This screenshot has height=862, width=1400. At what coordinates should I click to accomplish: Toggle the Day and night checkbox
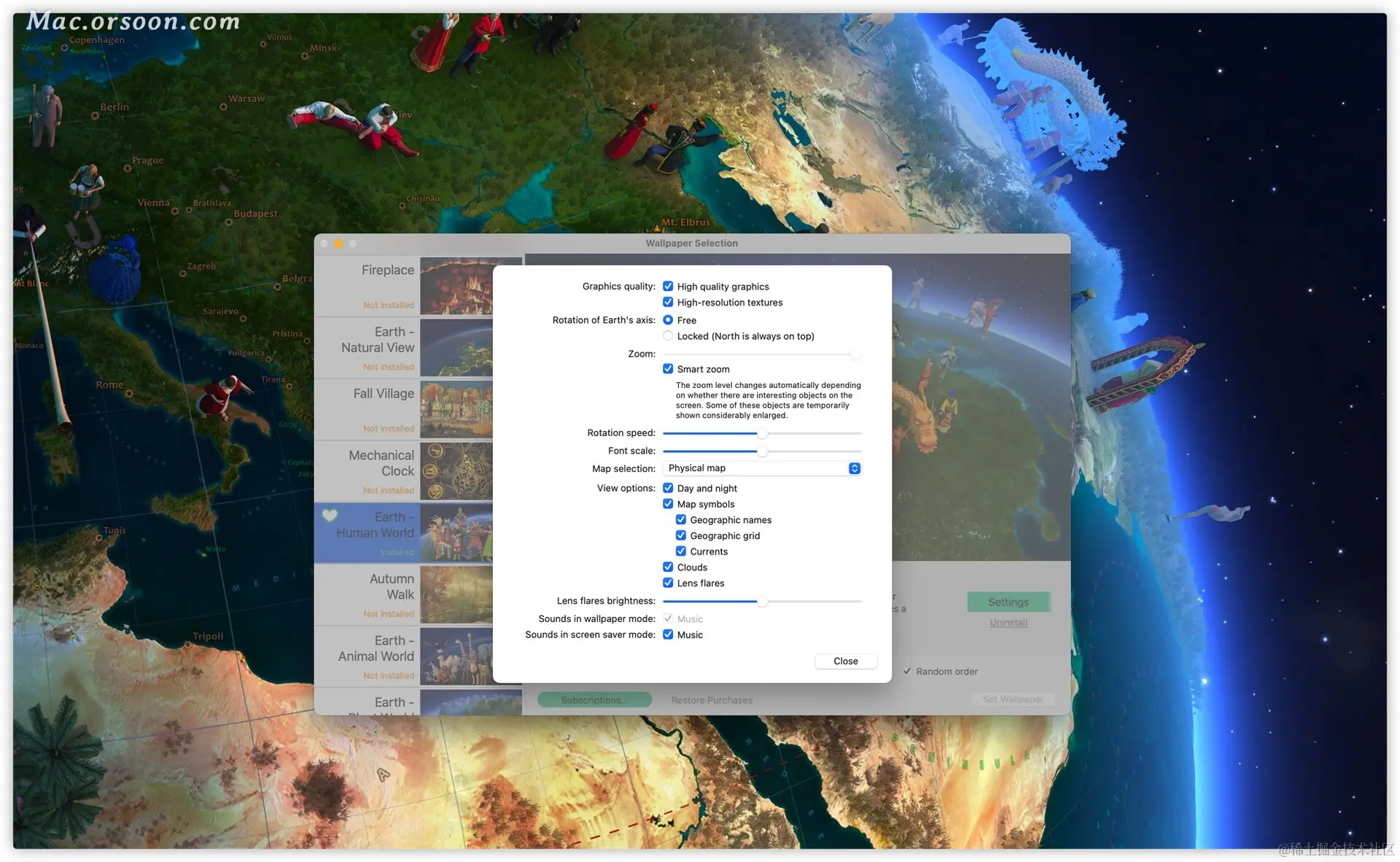668,489
